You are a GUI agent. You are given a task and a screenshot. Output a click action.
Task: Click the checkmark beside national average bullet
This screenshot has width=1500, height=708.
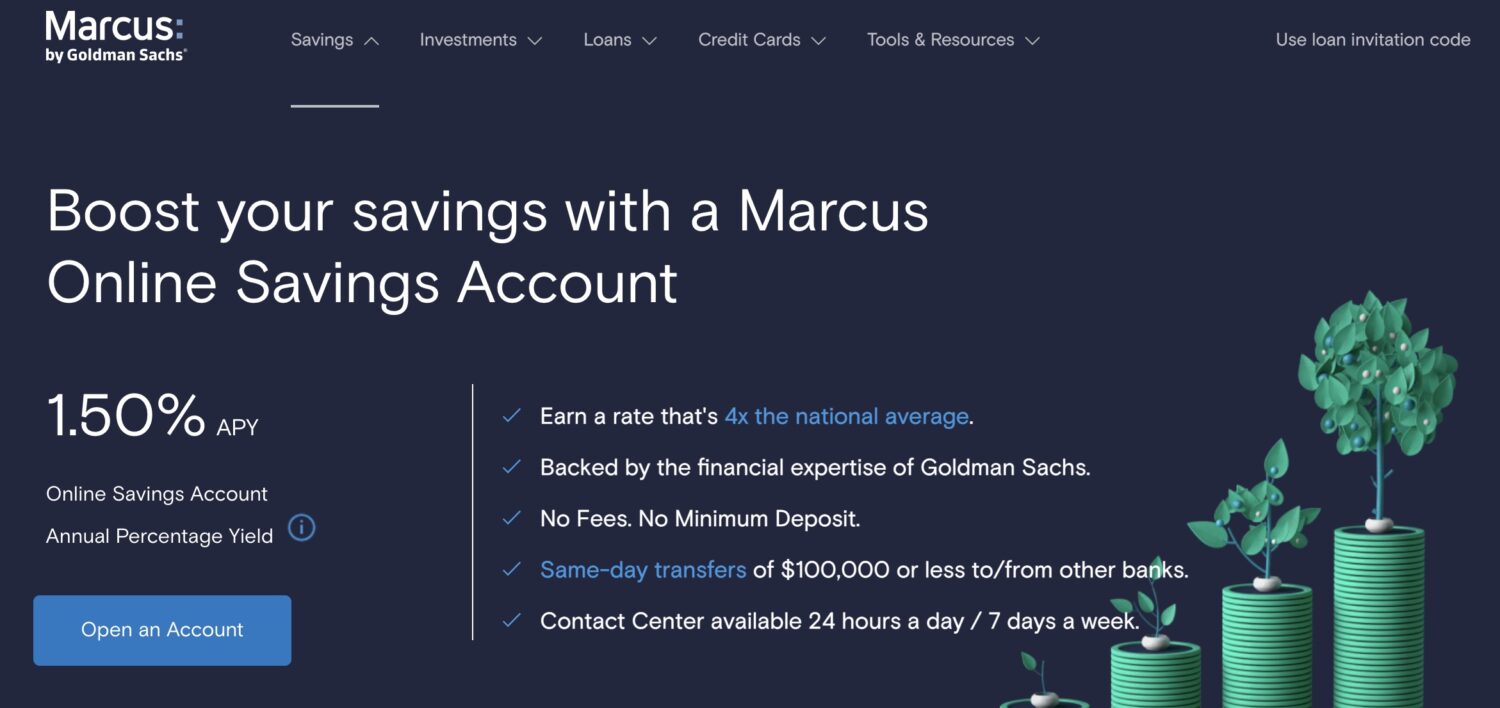tap(513, 415)
